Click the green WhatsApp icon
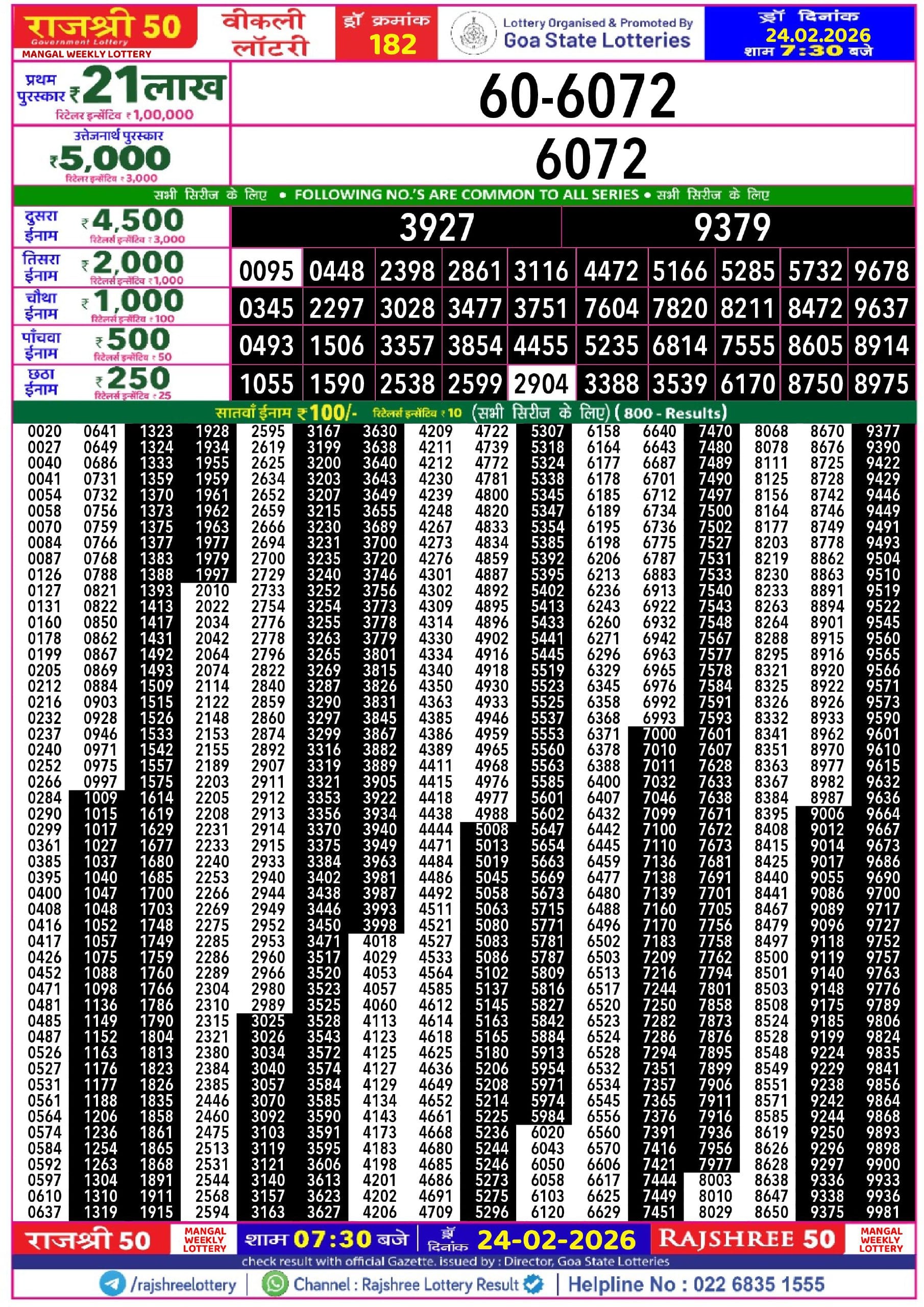Viewport: 924px width, 1307px height. tap(275, 1284)
